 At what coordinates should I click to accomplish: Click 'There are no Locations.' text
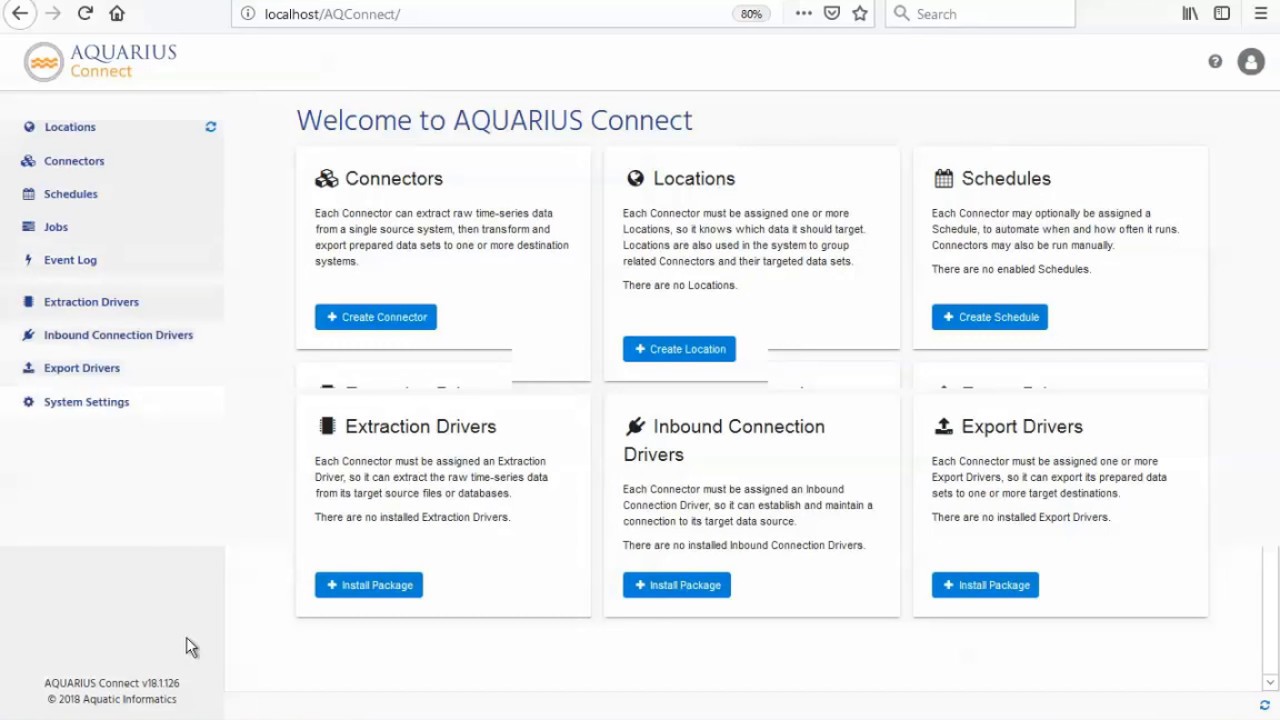[680, 286]
